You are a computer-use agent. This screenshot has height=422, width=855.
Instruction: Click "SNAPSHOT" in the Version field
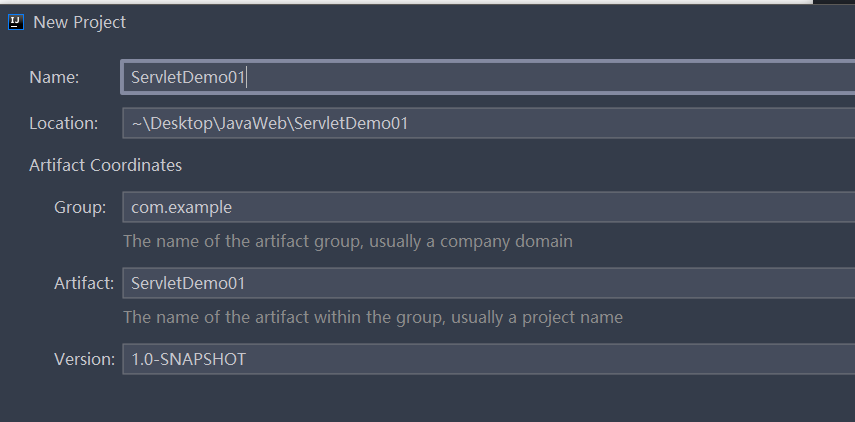[x=203, y=359]
